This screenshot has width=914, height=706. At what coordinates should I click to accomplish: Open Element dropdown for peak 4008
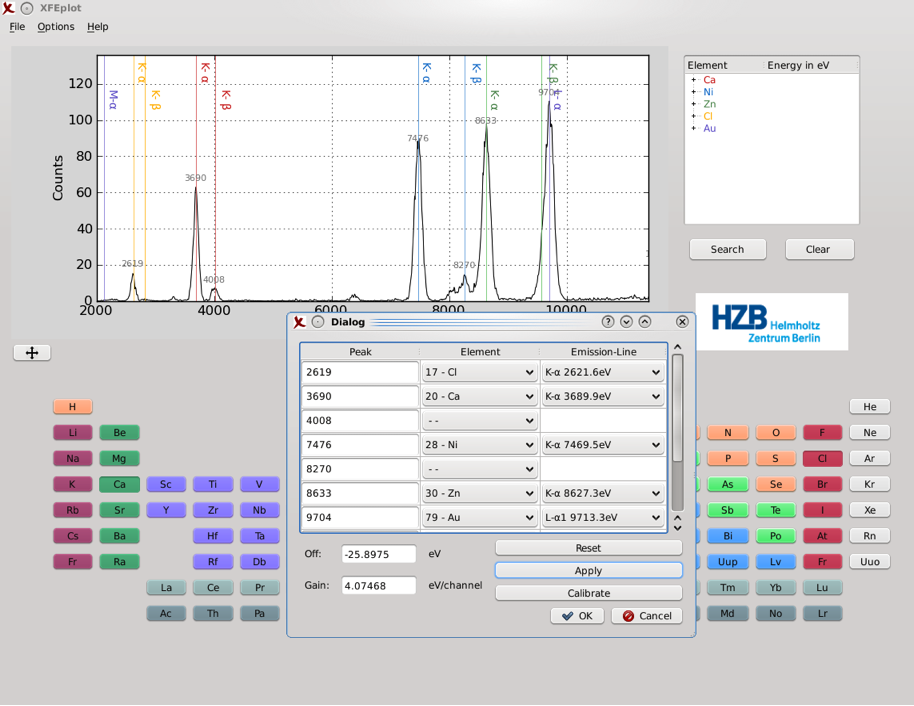pos(479,421)
